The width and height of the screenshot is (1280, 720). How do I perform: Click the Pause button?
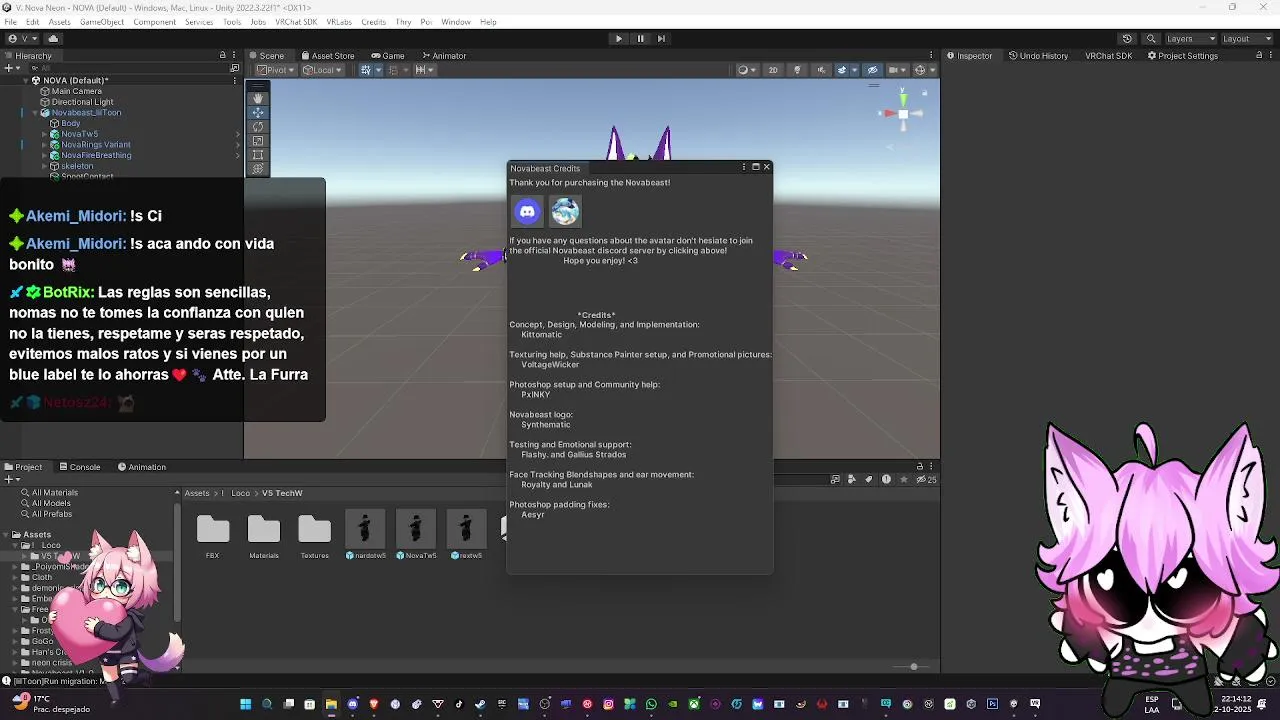click(x=640, y=38)
